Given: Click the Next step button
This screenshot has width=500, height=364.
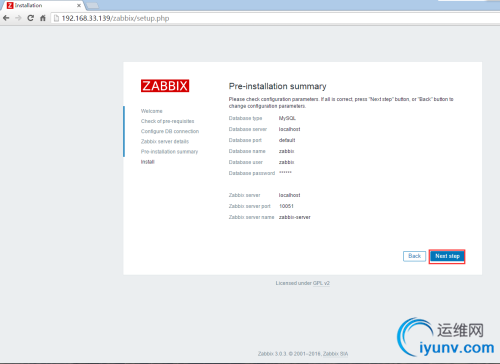Looking at the screenshot, I should coord(447,256).
